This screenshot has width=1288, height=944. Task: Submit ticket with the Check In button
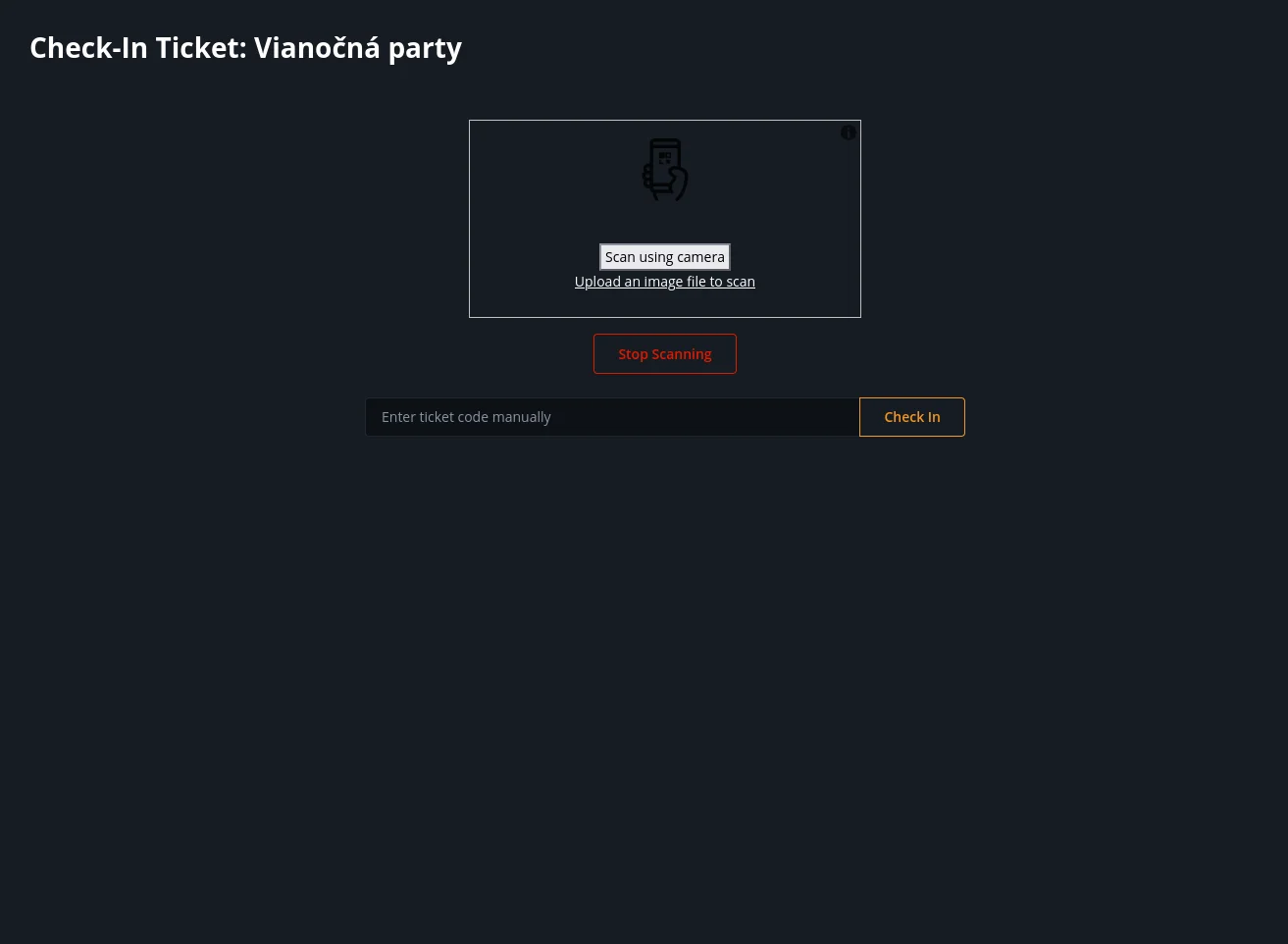coord(912,417)
